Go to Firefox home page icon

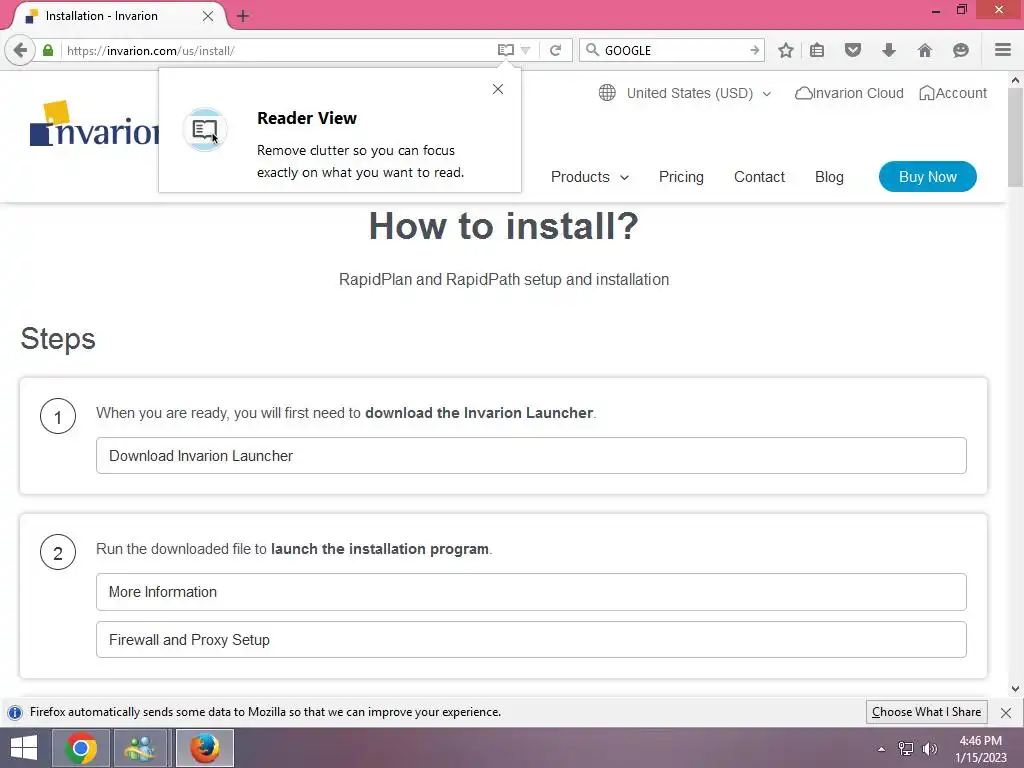[x=925, y=50]
